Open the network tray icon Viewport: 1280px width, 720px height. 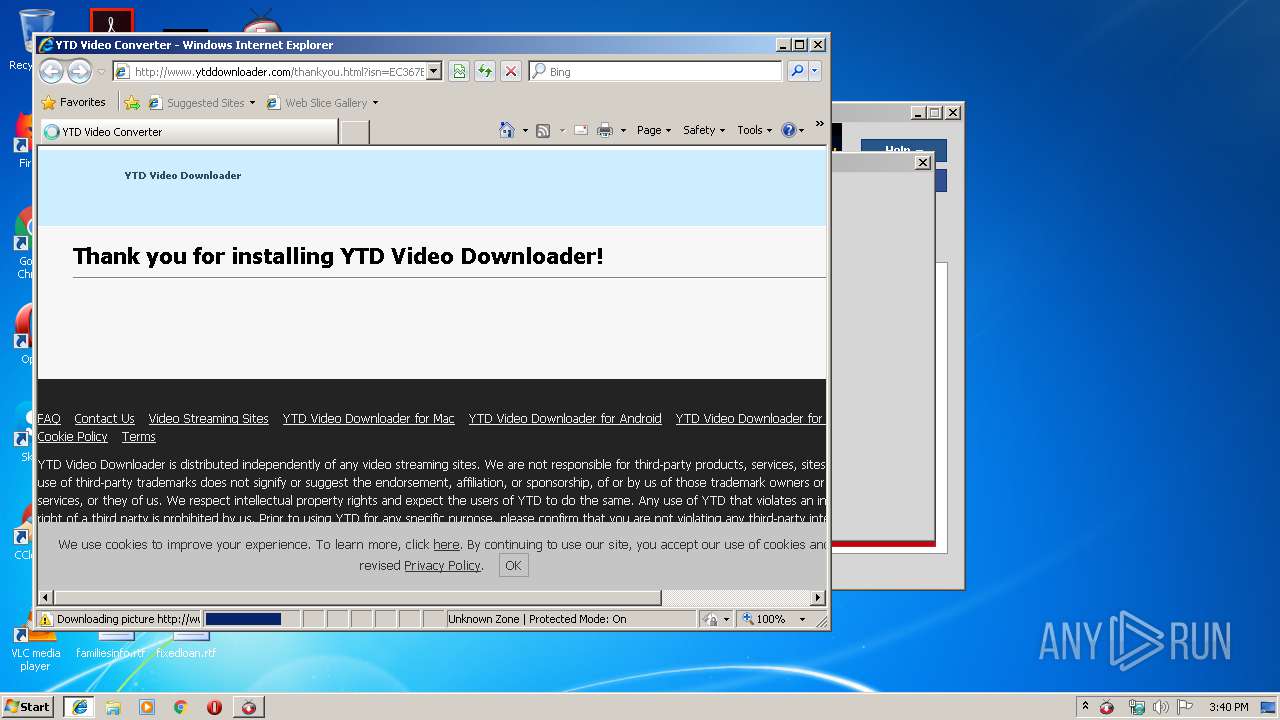point(1136,707)
